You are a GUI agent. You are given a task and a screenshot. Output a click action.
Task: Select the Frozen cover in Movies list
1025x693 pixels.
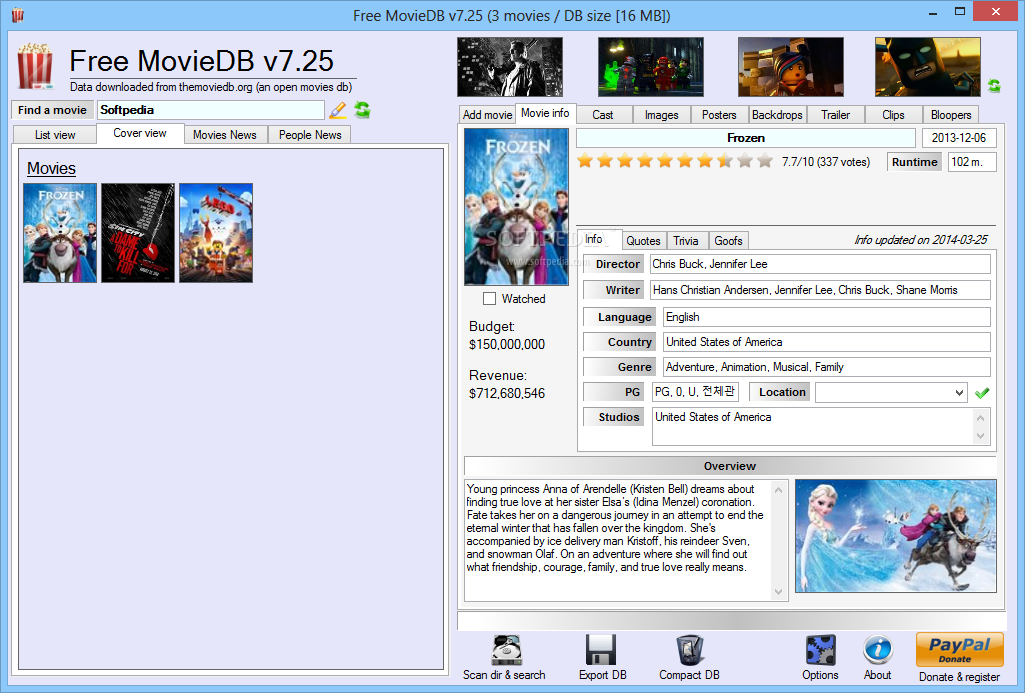[60, 233]
